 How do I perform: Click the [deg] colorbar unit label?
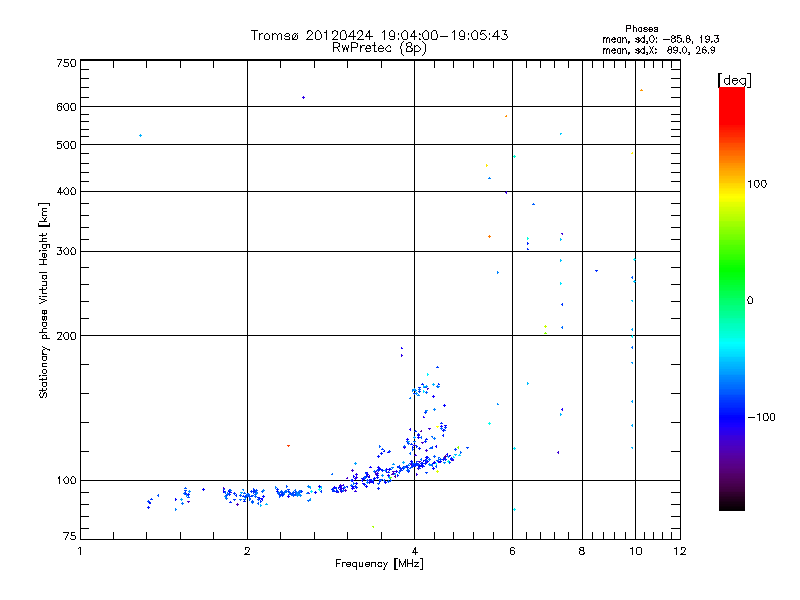pos(734,80)
